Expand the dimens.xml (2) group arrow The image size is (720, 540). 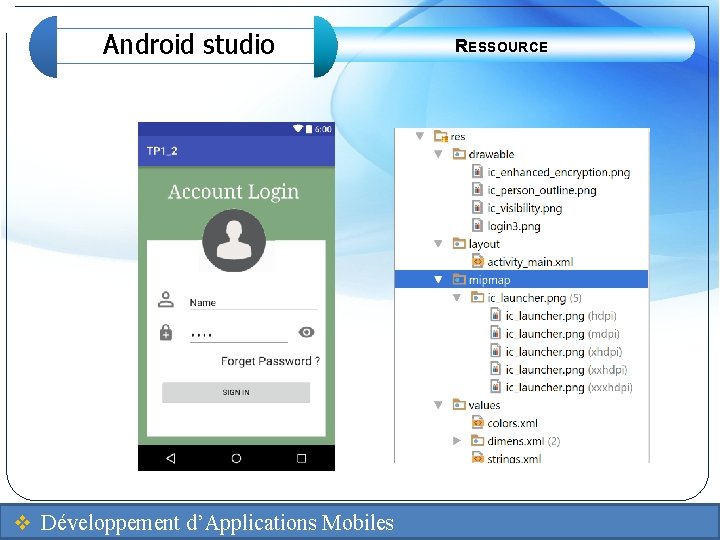point(457,441)
